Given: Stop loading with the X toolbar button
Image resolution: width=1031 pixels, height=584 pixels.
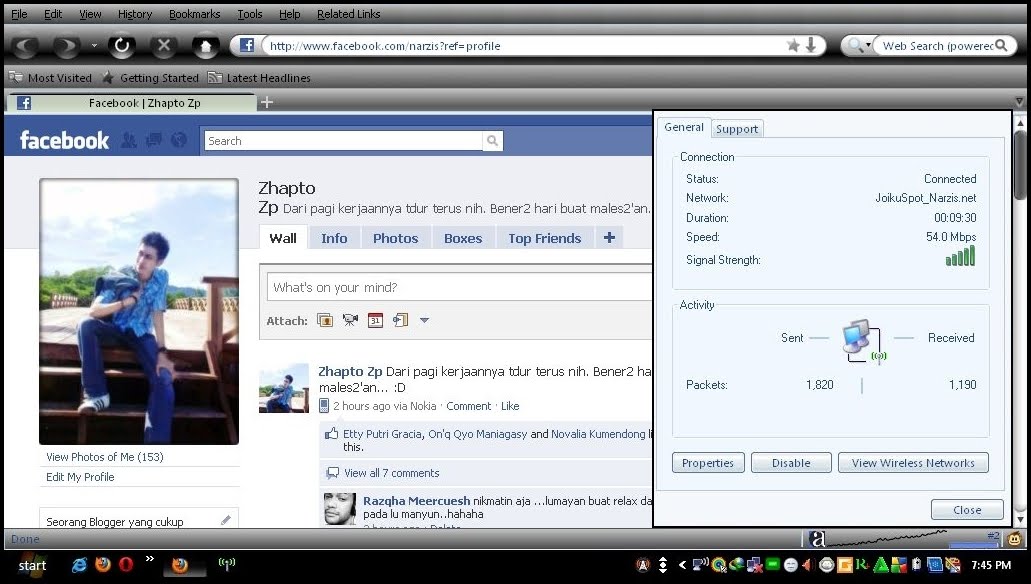Looking at the screenshot, I should coord(164,45).
